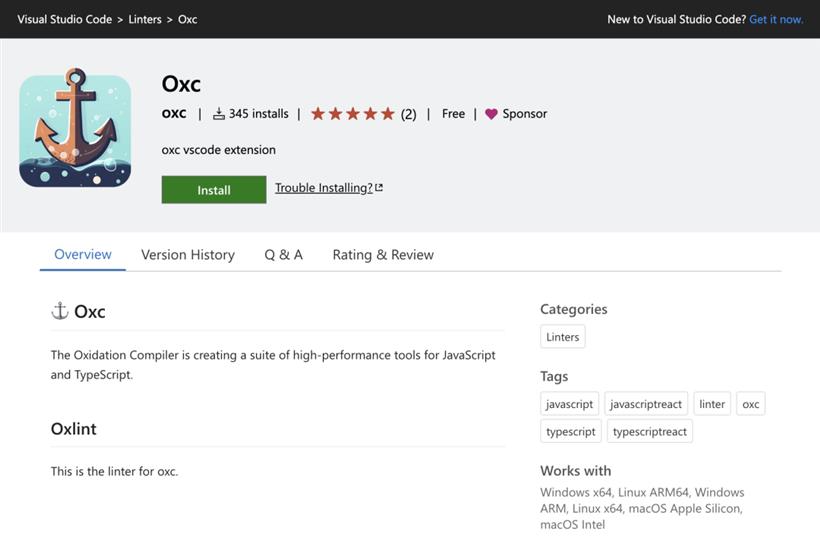Install the Oxc extension
Viewport: 820px width, 536px height.
click(x=214, y=190)
